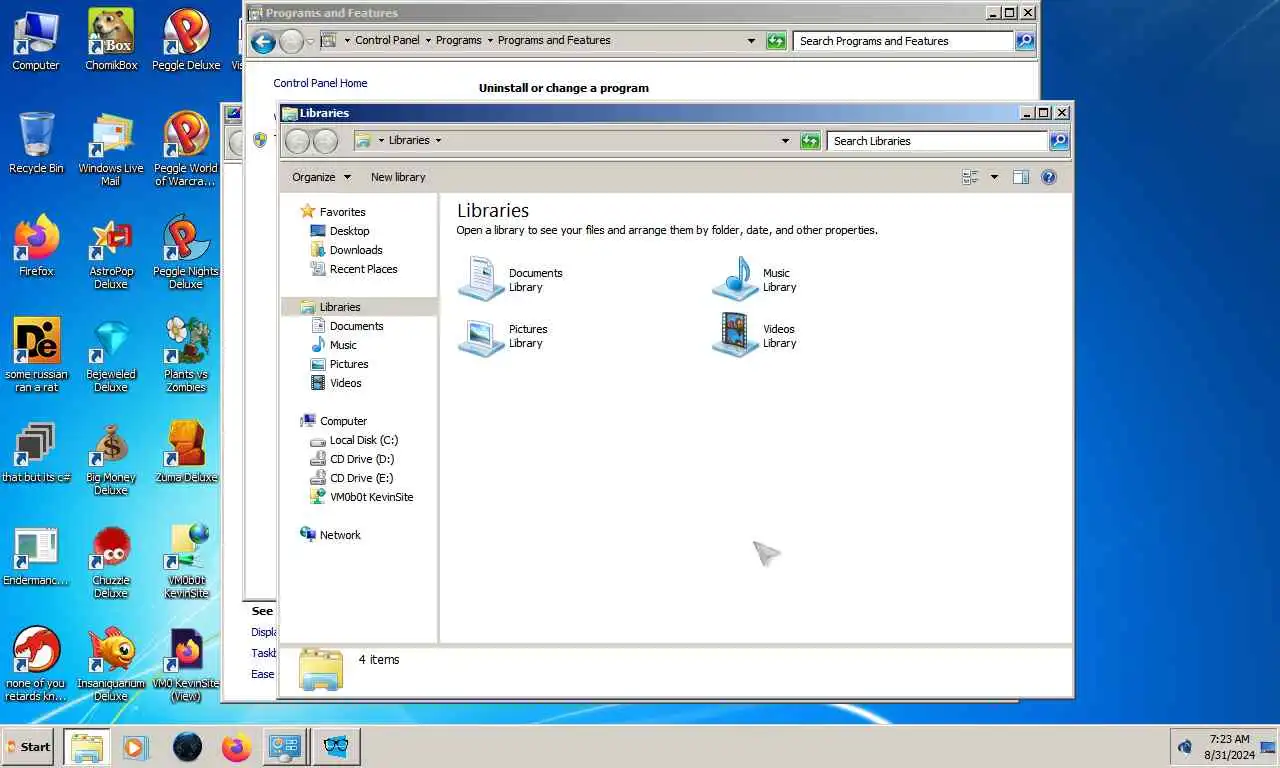The image size is (1280, 768).
Task: Click New library button
Action: pos(398,177)
